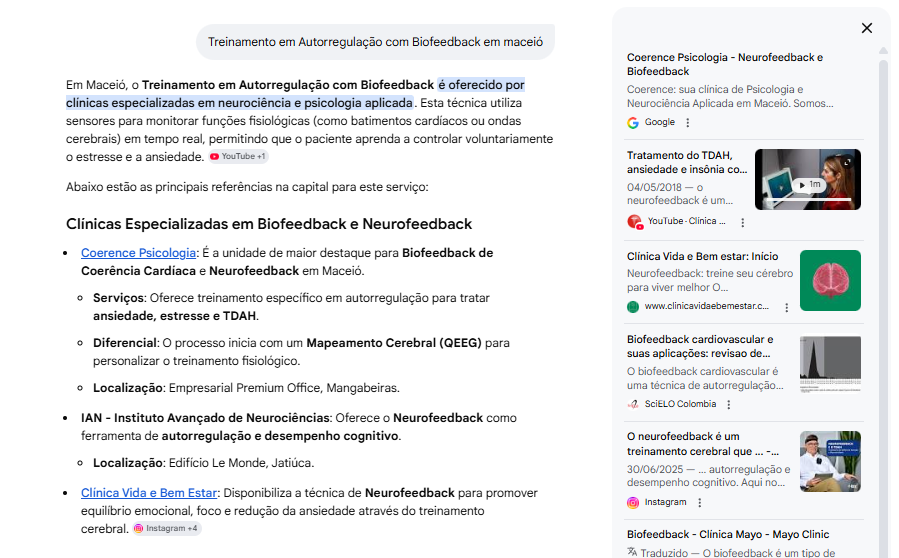Click the IAN - Instituto Avançado de Neurociências text
This screenshot has height=558, width=899.
[205, 418]
